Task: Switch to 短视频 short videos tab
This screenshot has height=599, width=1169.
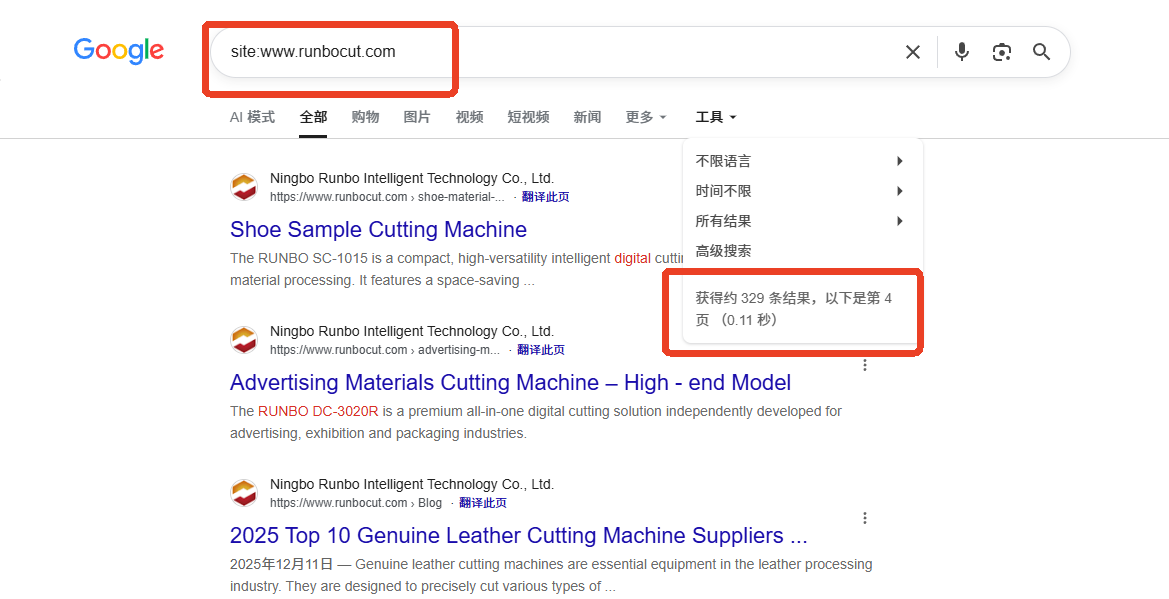Action: pyautogui.click(x=529, y=117)
